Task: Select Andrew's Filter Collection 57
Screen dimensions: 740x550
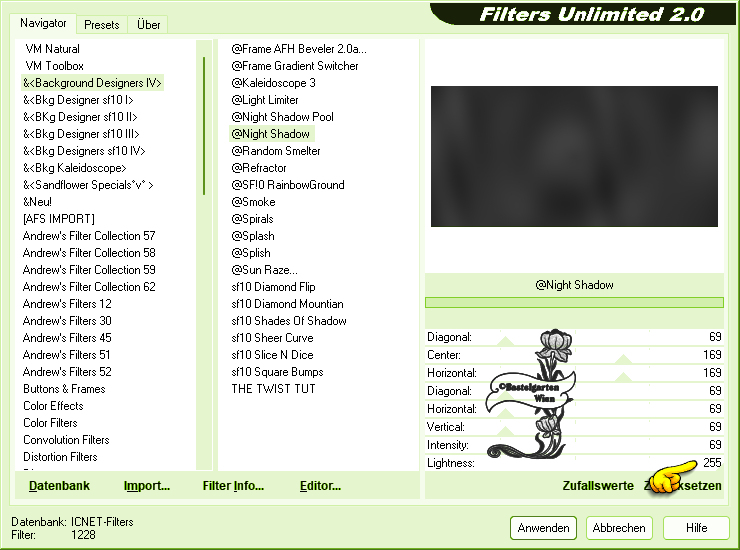Action: click(89, 236)
